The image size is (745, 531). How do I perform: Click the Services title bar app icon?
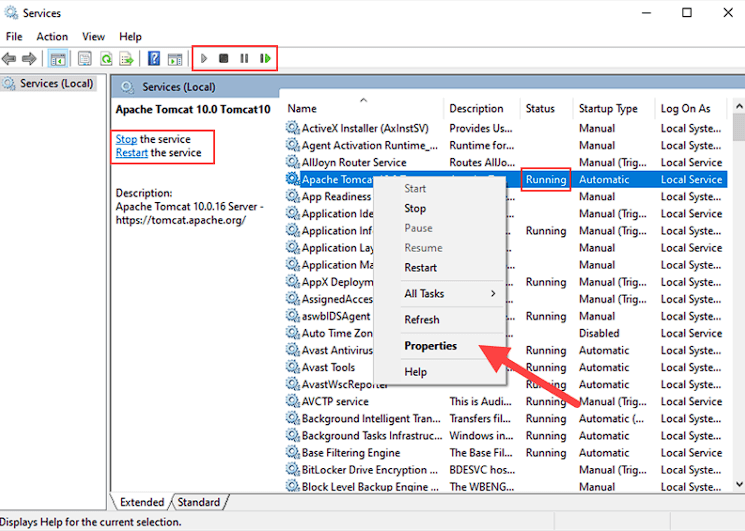point(11,12)
